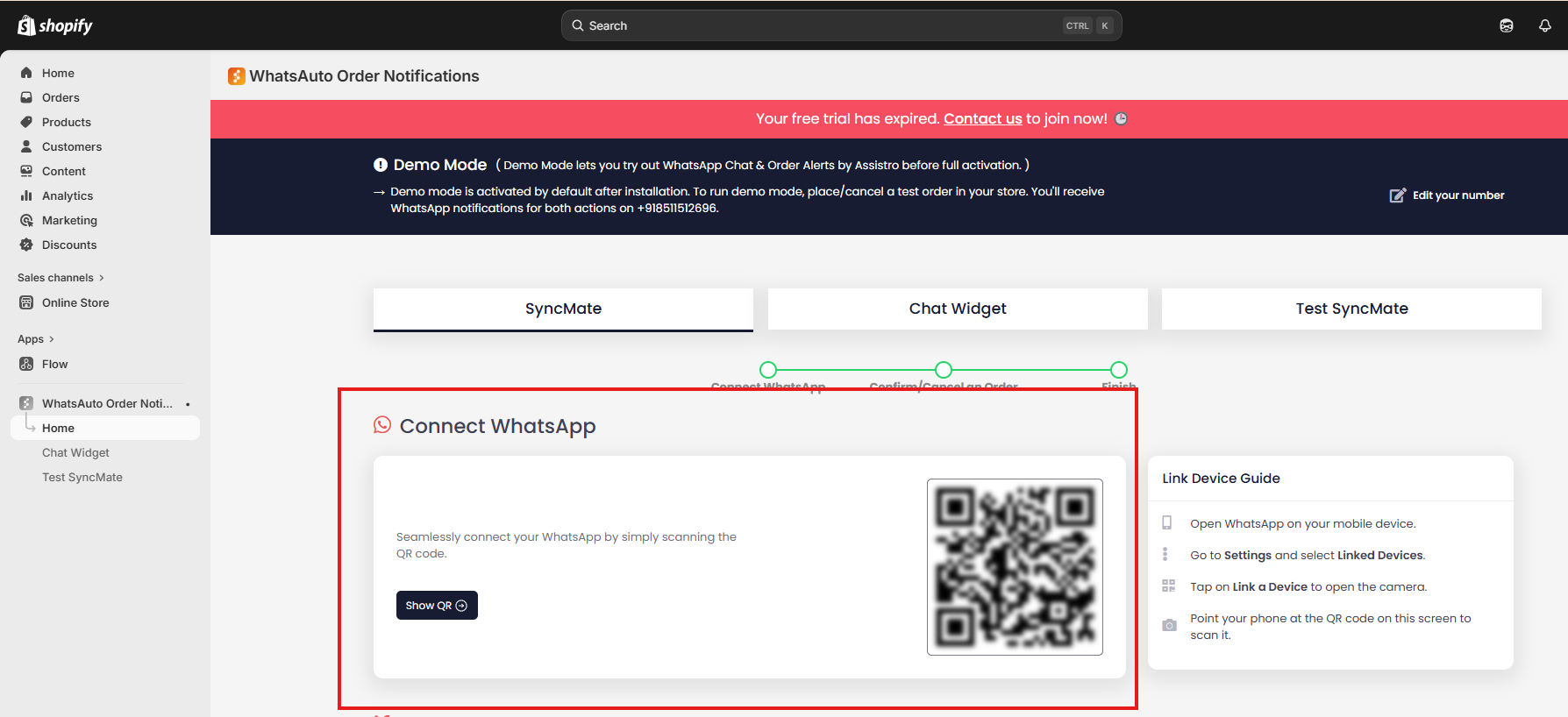
Task: Switch to the Chat Widget tab
Action: (957, 309)
